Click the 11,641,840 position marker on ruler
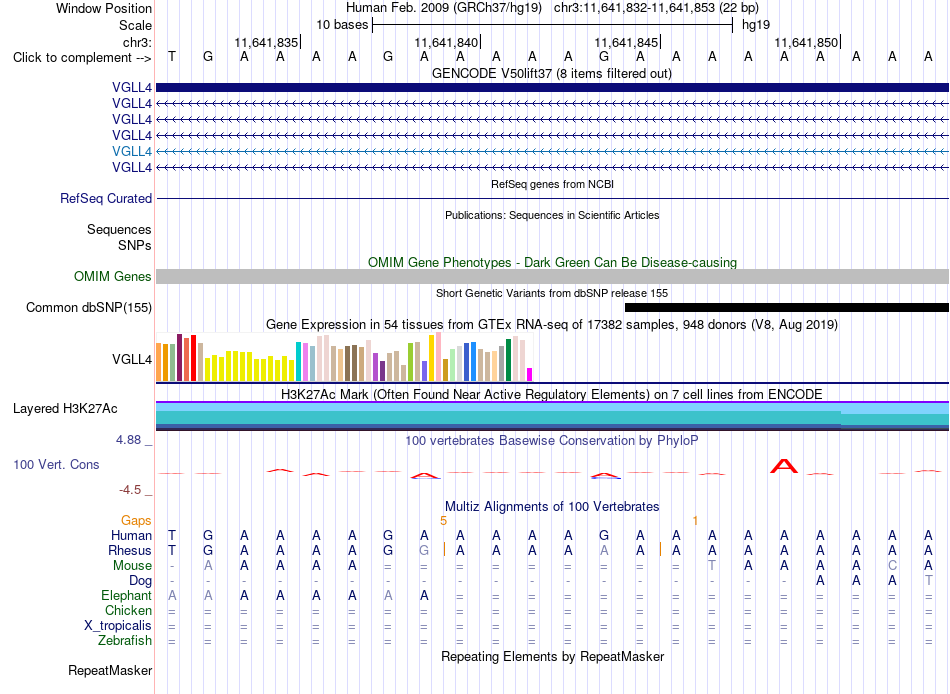The width and height of the screenshot is (950, 694). (447, 42)
